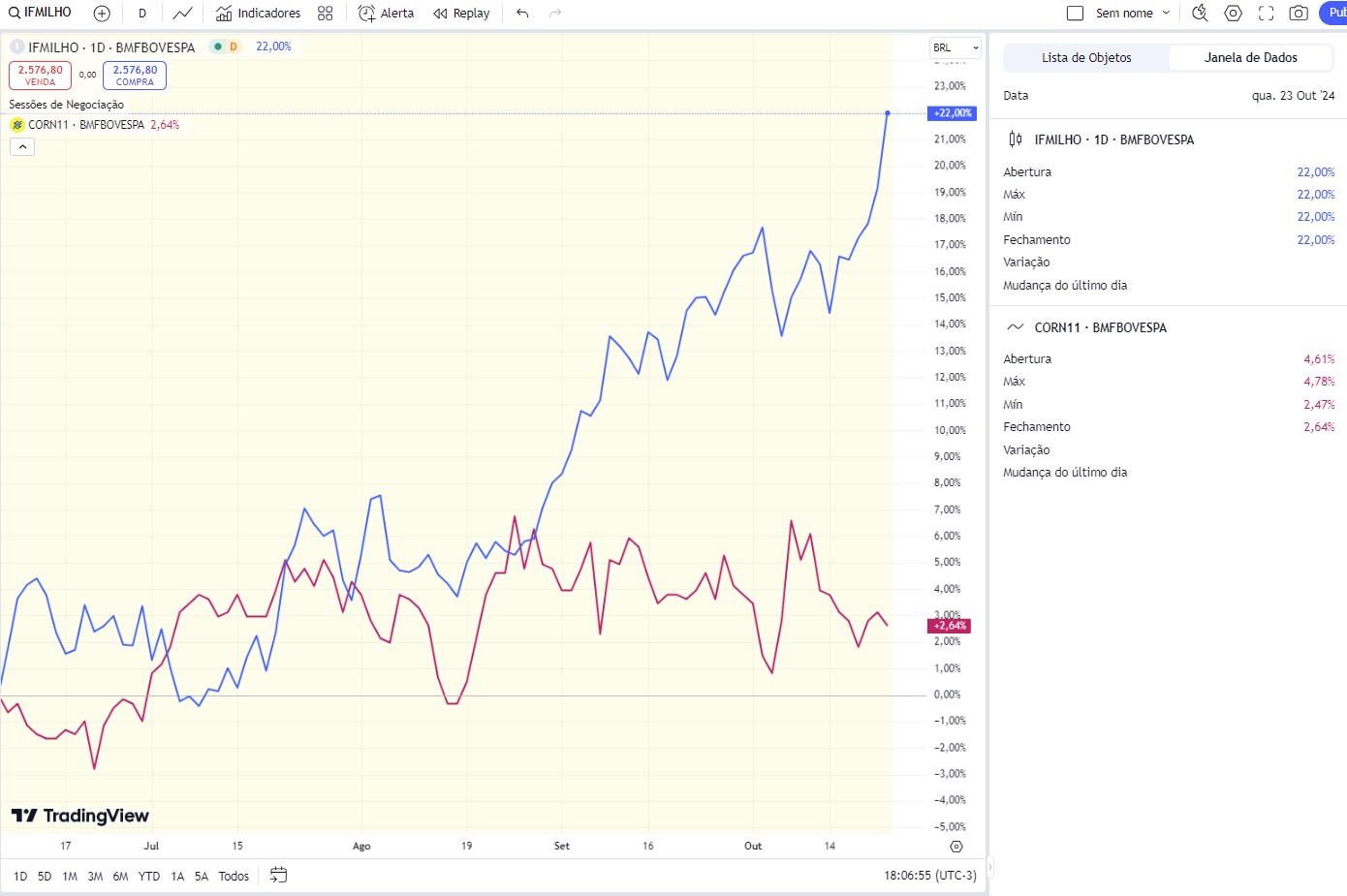Click the +2,64% red price label
Image resolution: width=1347 pixels, height=896 pixels.
click(950, 626)
